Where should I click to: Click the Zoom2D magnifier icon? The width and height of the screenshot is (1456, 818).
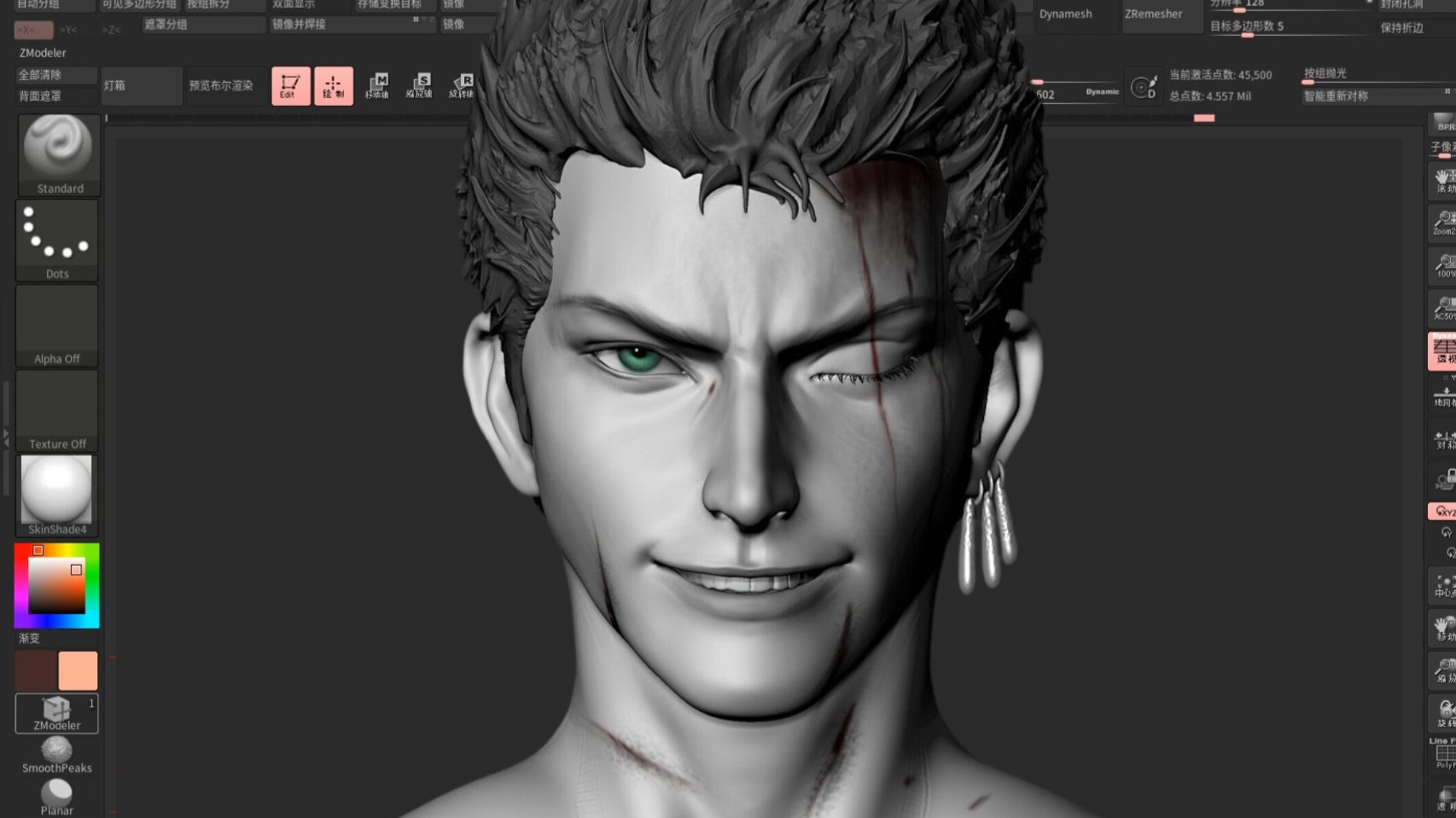point(1444,223)
